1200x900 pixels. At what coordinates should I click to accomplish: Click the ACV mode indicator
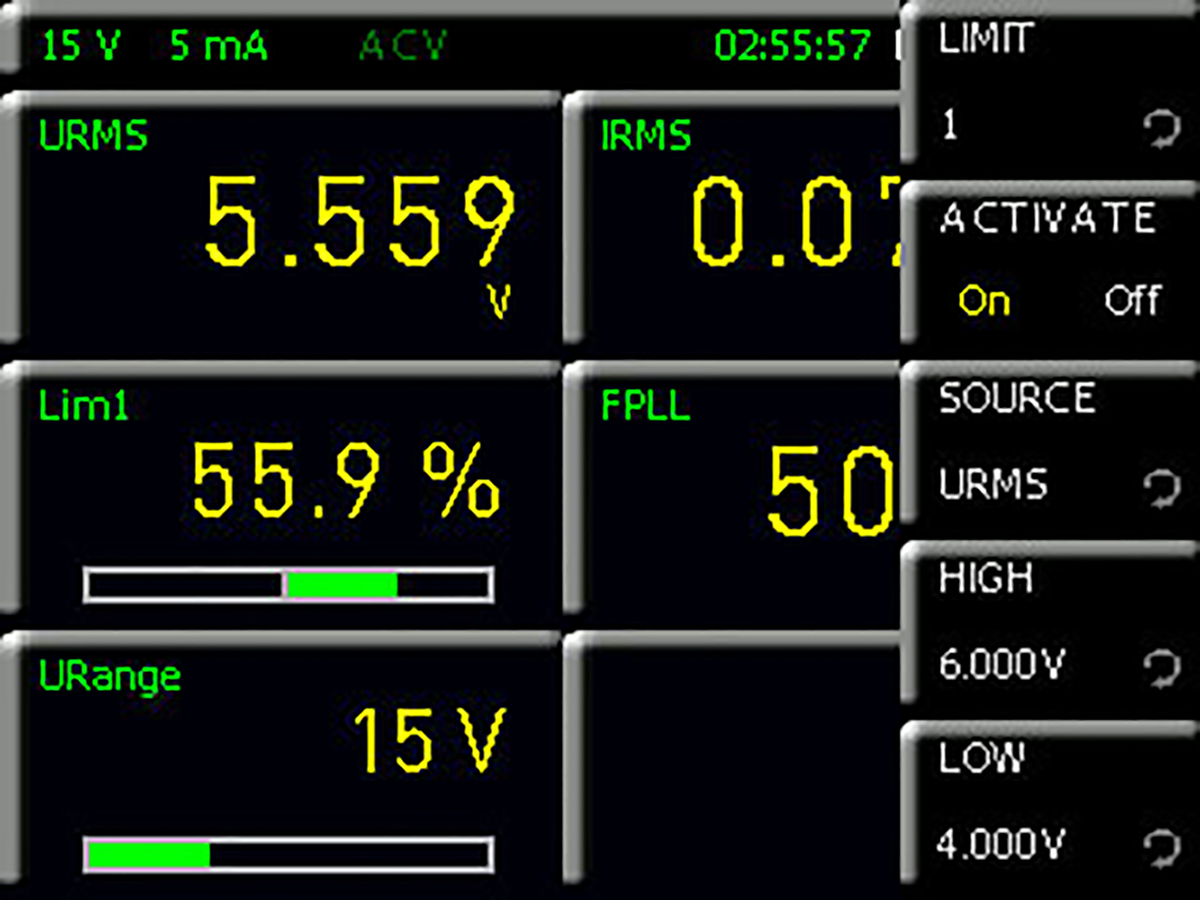point(402,47)
